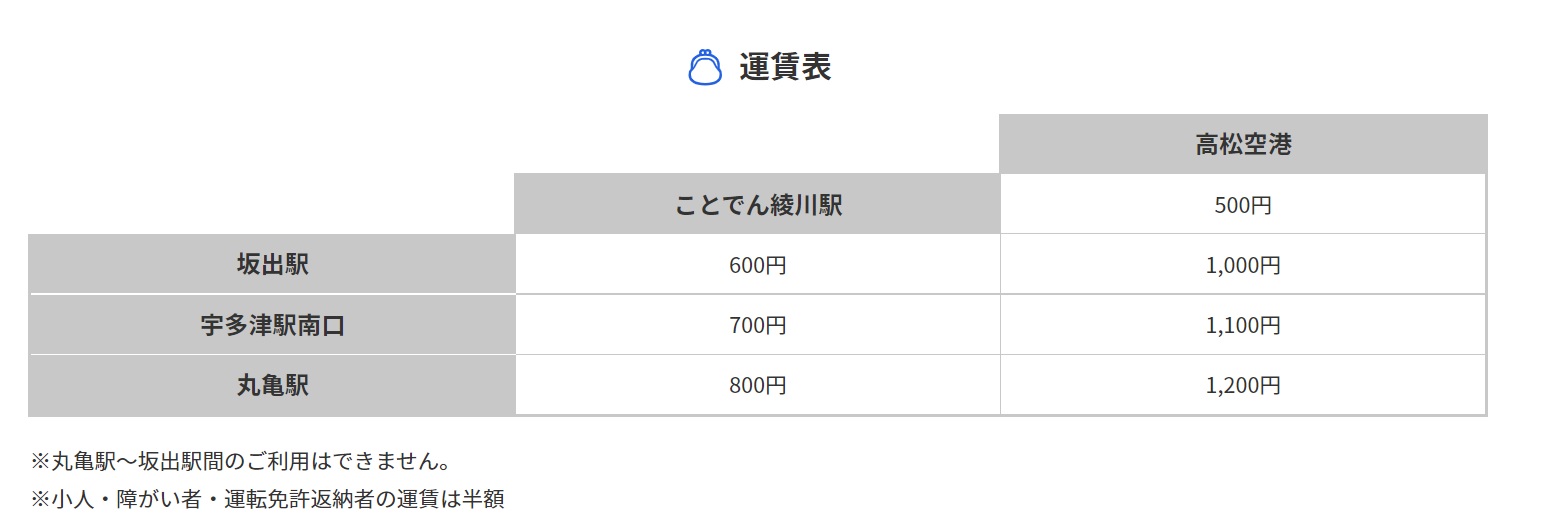The image size is (1565, 522).
Task: Click the word 半額 in the footnote
Action: 482,498
